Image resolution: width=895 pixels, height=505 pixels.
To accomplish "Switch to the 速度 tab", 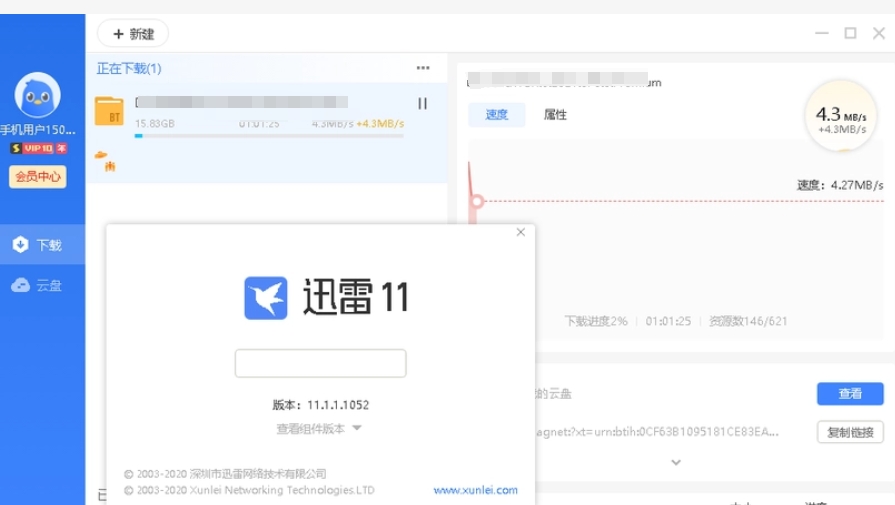I will coord(497,115).
